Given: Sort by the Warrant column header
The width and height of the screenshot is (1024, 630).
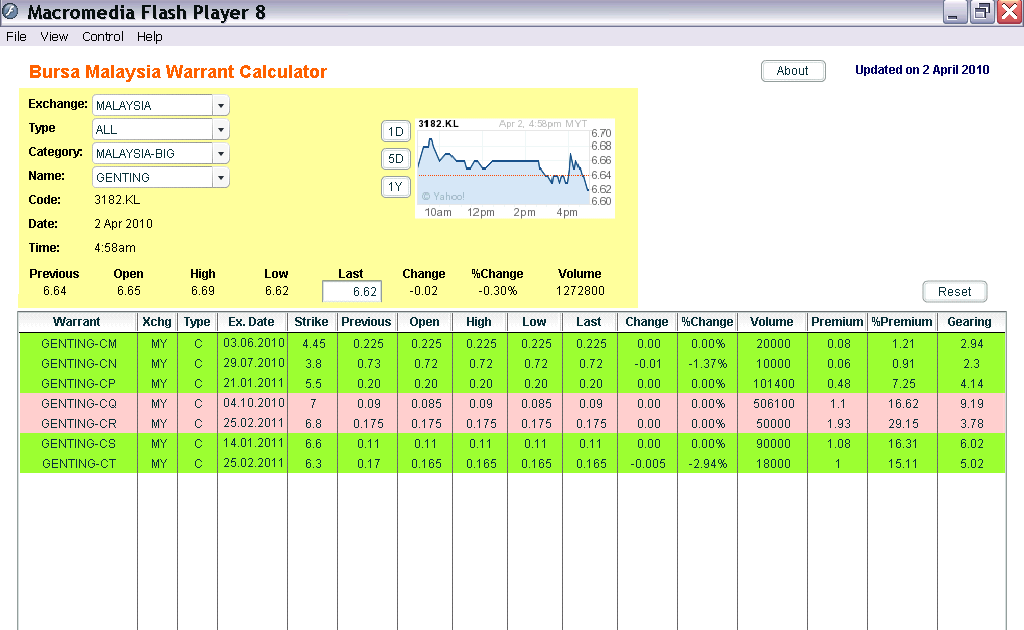Looking at the screenshot, I should point(77,322).
